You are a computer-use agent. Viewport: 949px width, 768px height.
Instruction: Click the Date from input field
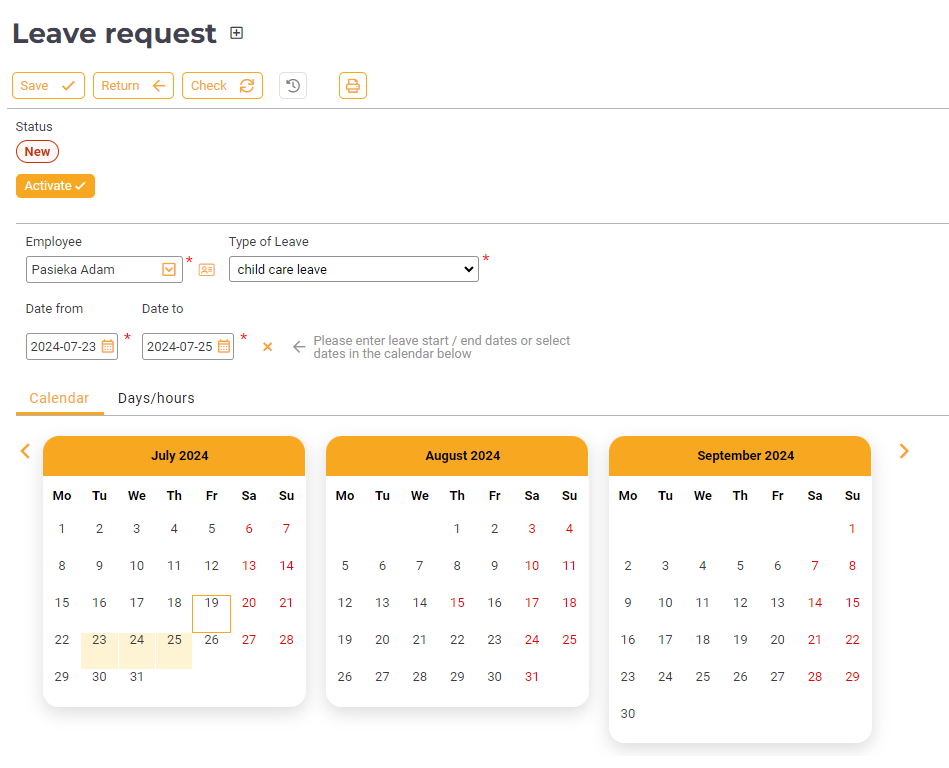tap(64, 347)
